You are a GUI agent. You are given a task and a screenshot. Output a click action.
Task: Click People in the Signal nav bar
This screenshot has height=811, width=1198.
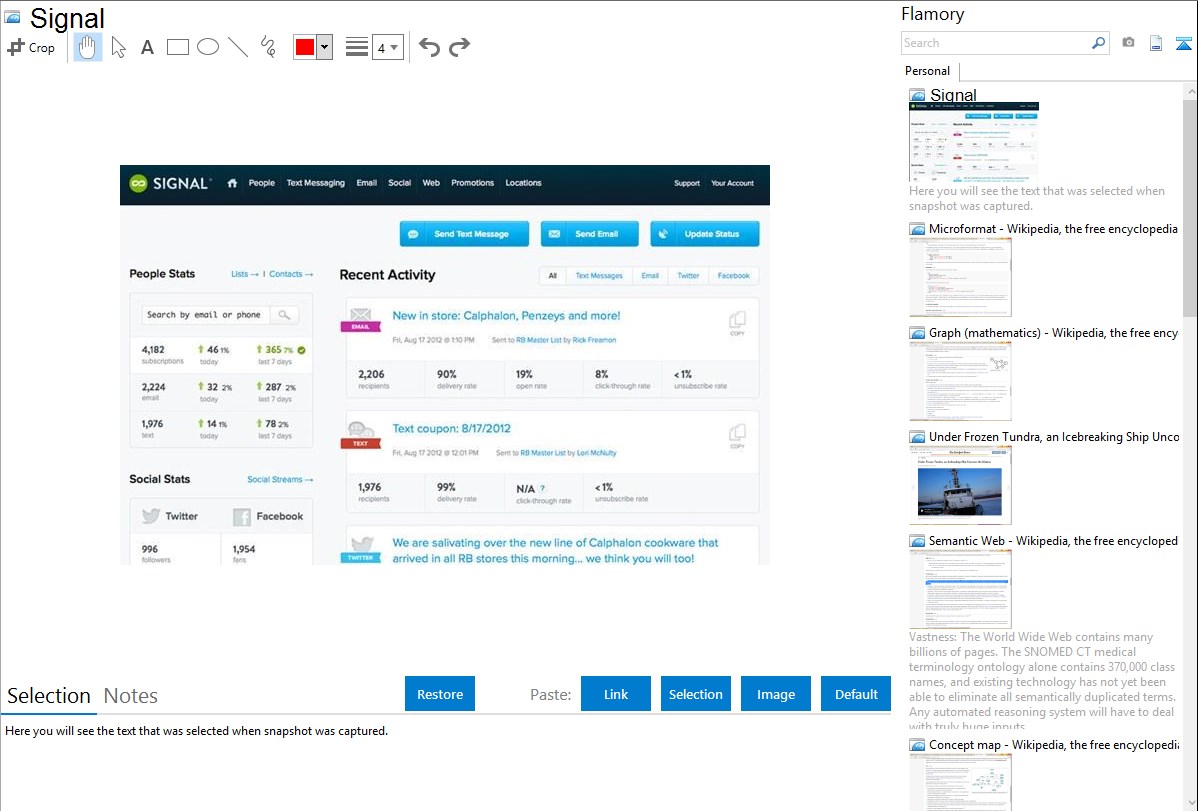pyautogui.click(x=261, y=183)
